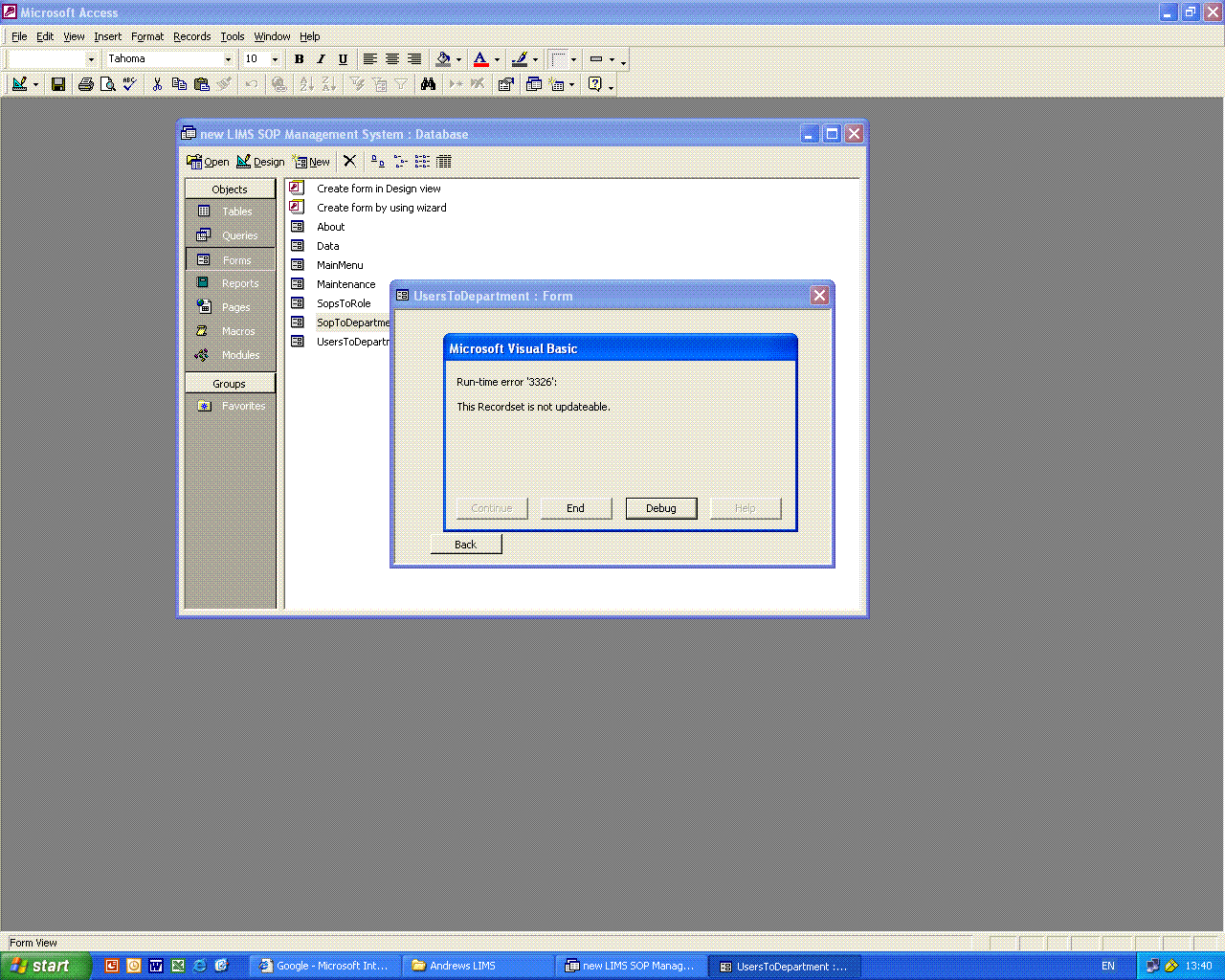The height and width of the screenshot is (980, 1225).
Task: Open the Insert menu
Action: pos(107,36)
